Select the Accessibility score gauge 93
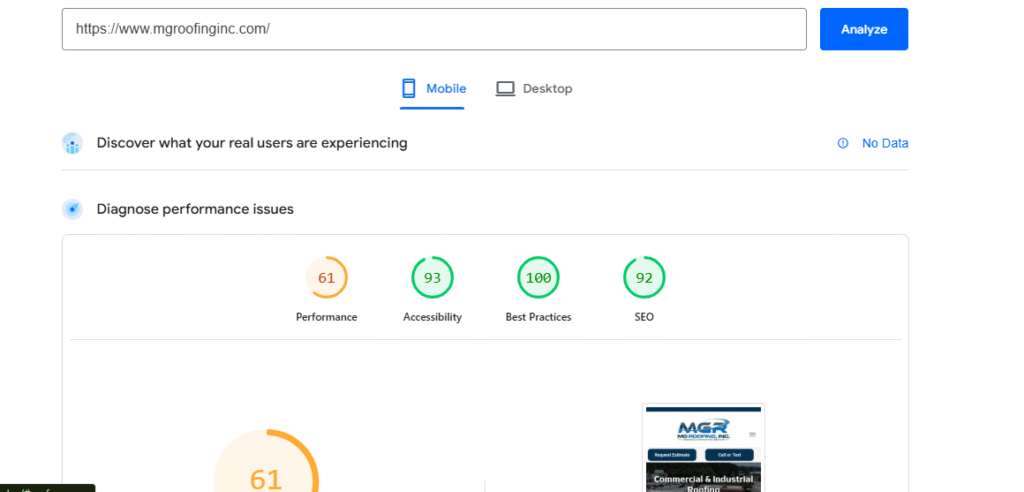1024x492 pixels. click(x=432, y=278)
